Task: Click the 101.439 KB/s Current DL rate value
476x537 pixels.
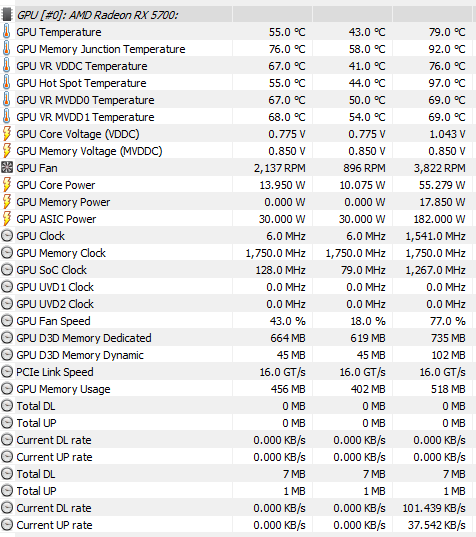Action: tap(434, 508)
